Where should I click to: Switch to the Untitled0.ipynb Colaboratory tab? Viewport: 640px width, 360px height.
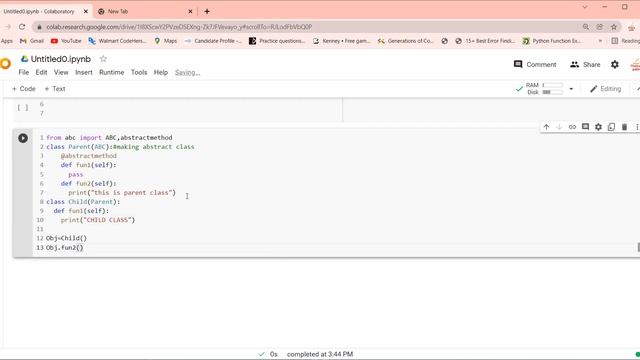pyautogui.click(x=45, y=11)
